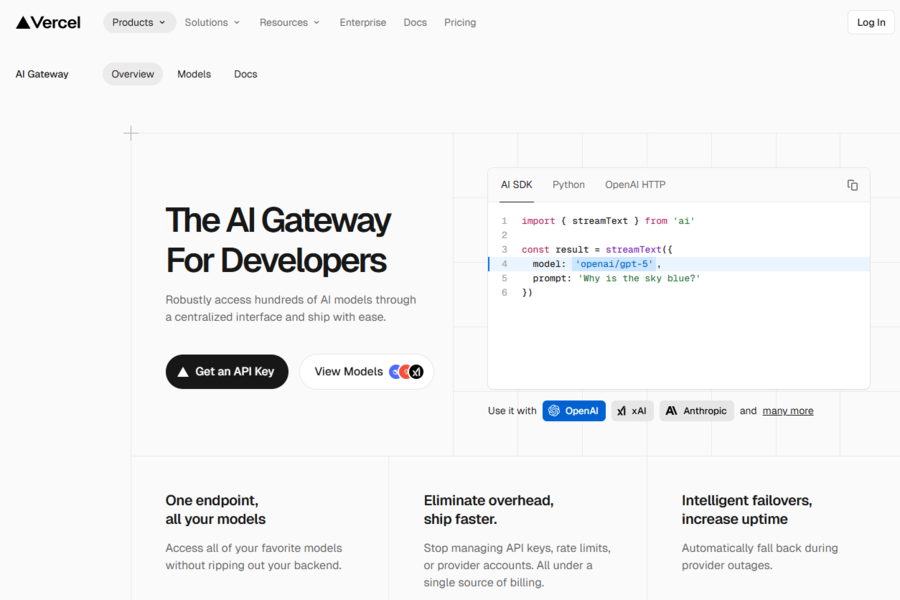Go to Docs in top navigation
The width and height of the screenshot is (900, 600).
click(415, 22)
